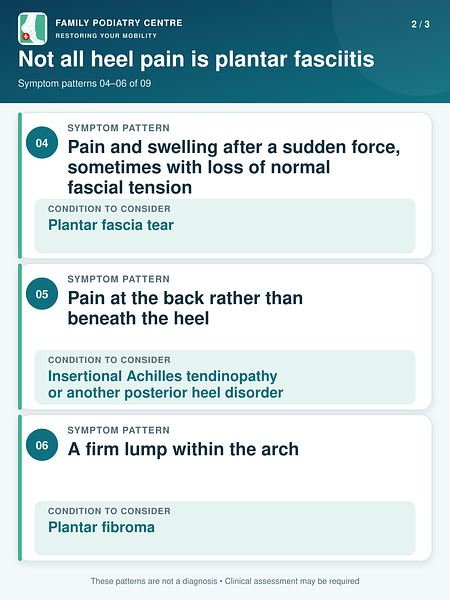Open the Insertional Achilles tendinopathy condition box
This screenshot has width=450, height=600.
pos(225,377)
